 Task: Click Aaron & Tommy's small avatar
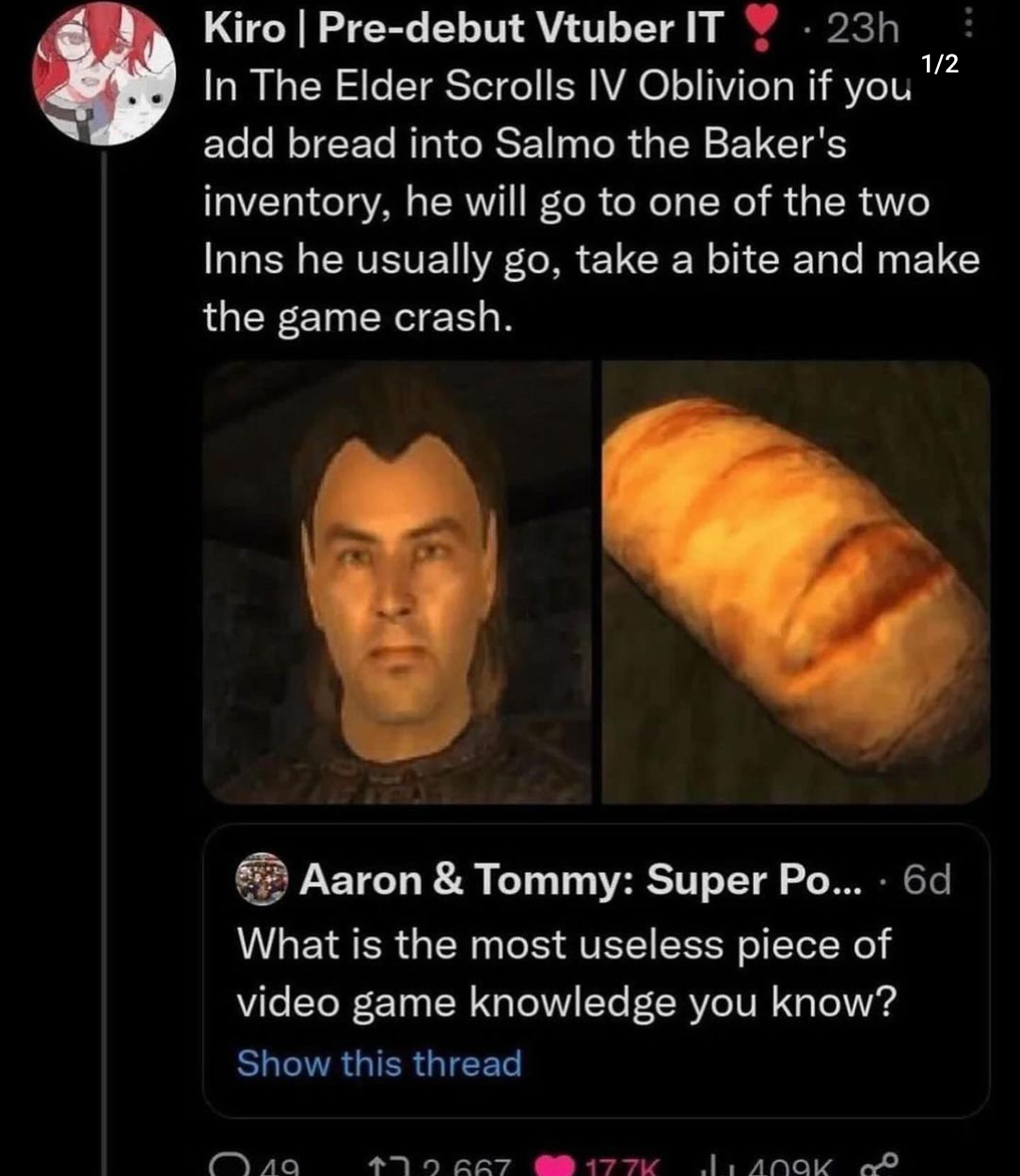pos(261,879)
